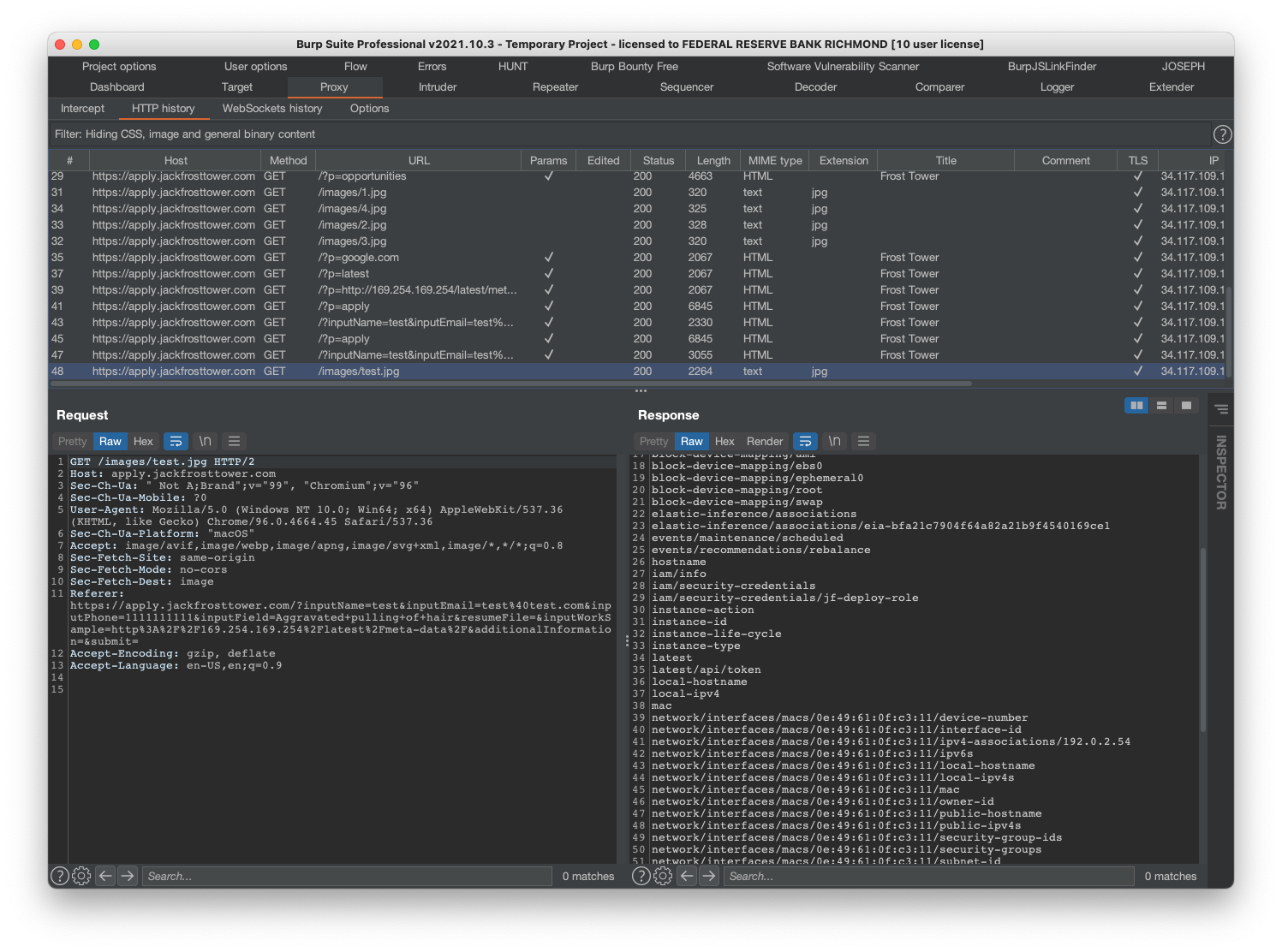Click Response panel vertical scrollbar
The width and height of the screenshot is (1282, 952).
1202,639
